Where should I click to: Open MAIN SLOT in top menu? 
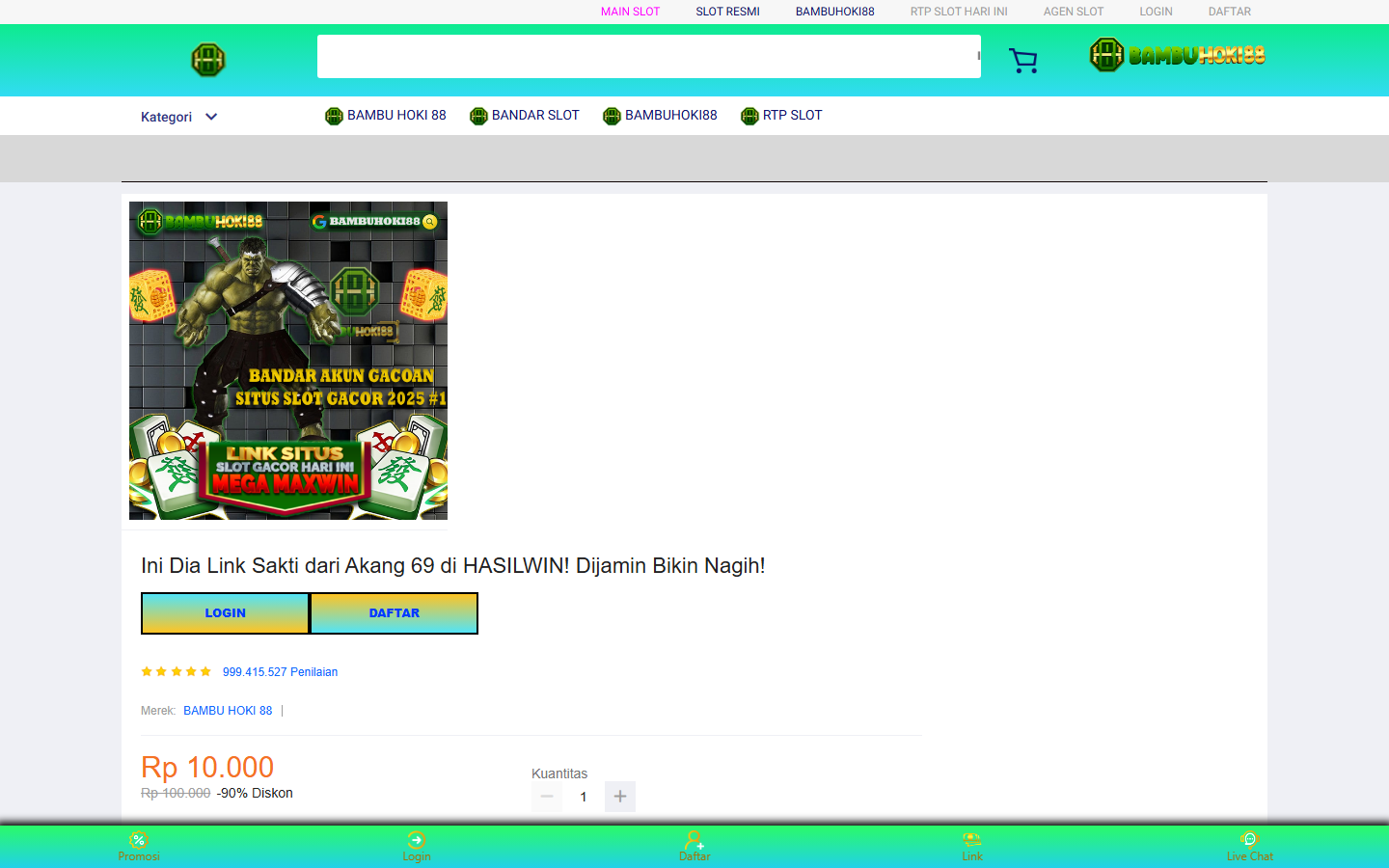click(630, 12)
